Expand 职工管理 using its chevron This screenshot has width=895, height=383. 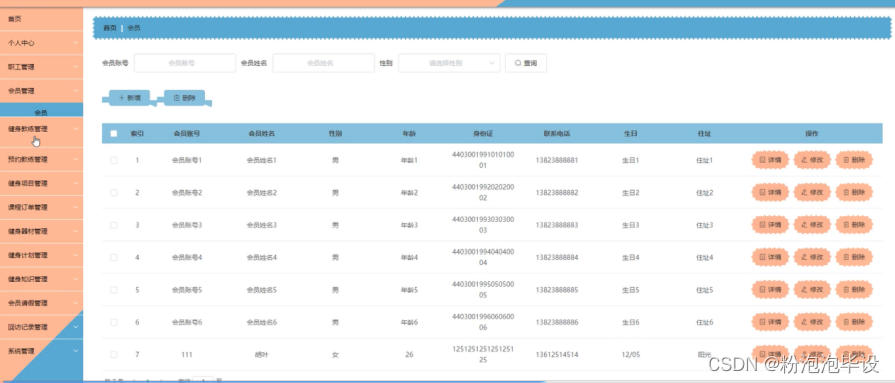point(75,67)
